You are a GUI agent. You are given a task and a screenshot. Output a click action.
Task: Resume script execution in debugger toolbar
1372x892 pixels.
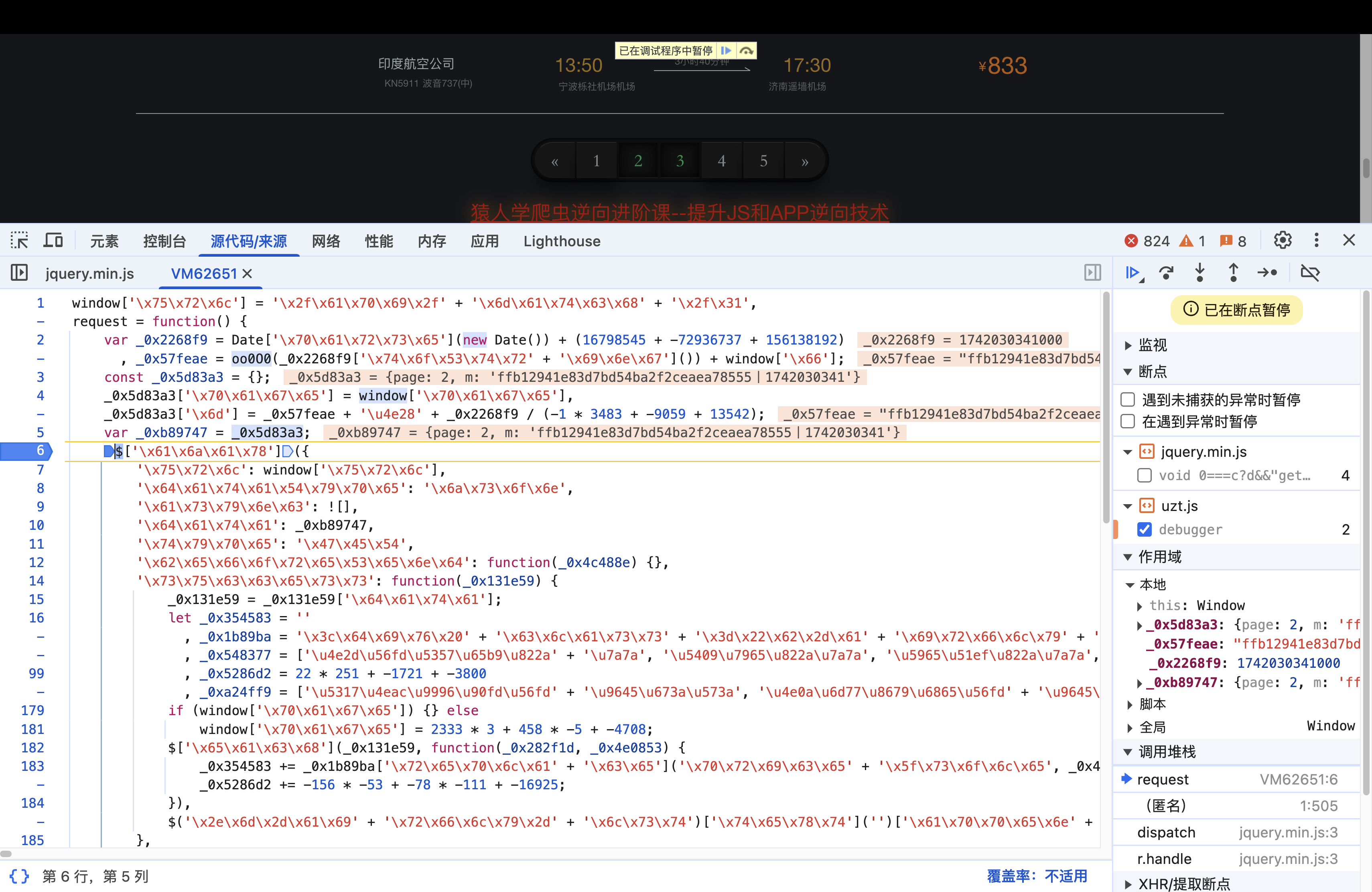[1132, 273]
